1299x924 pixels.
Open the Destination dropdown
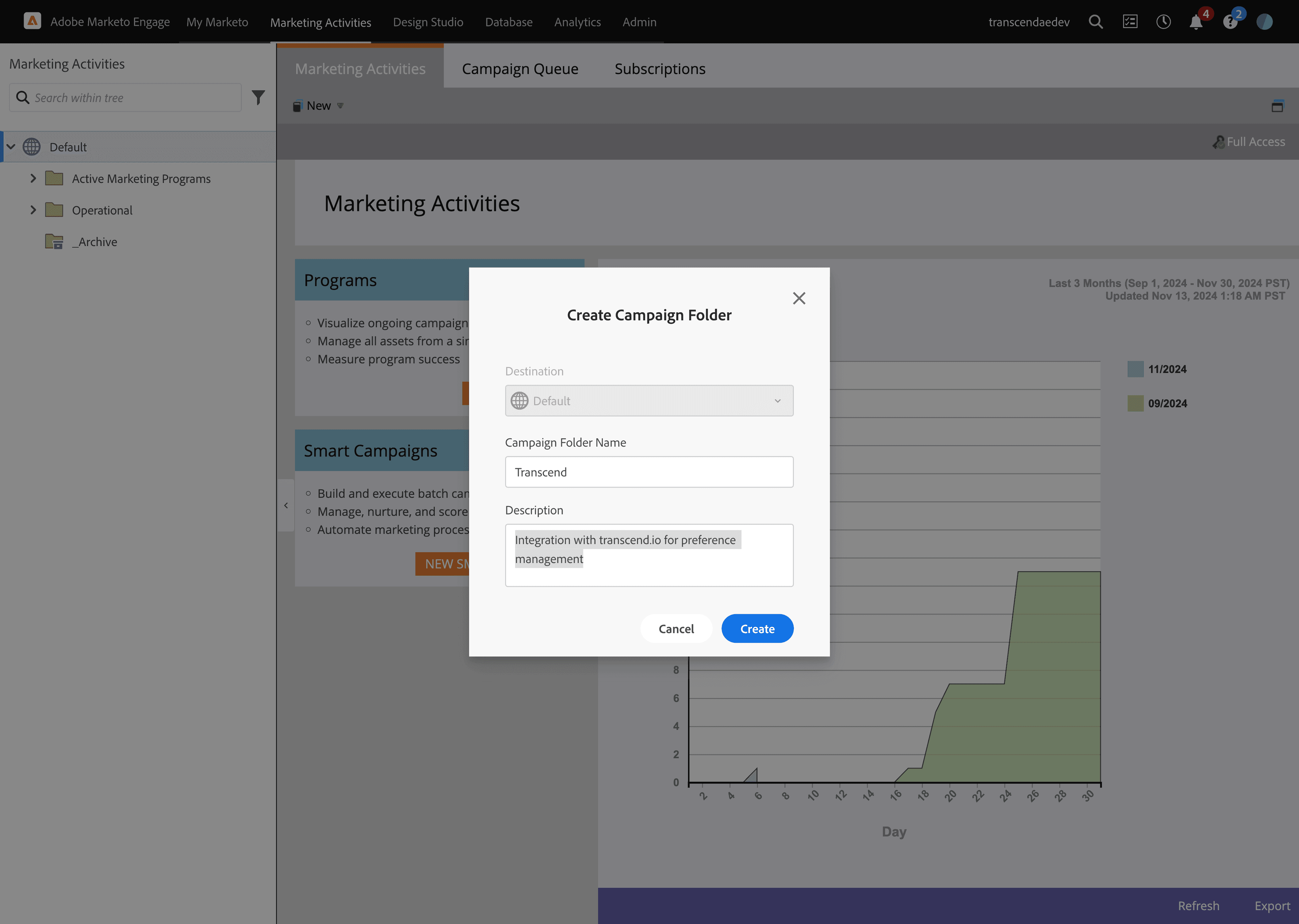[649, 401]
